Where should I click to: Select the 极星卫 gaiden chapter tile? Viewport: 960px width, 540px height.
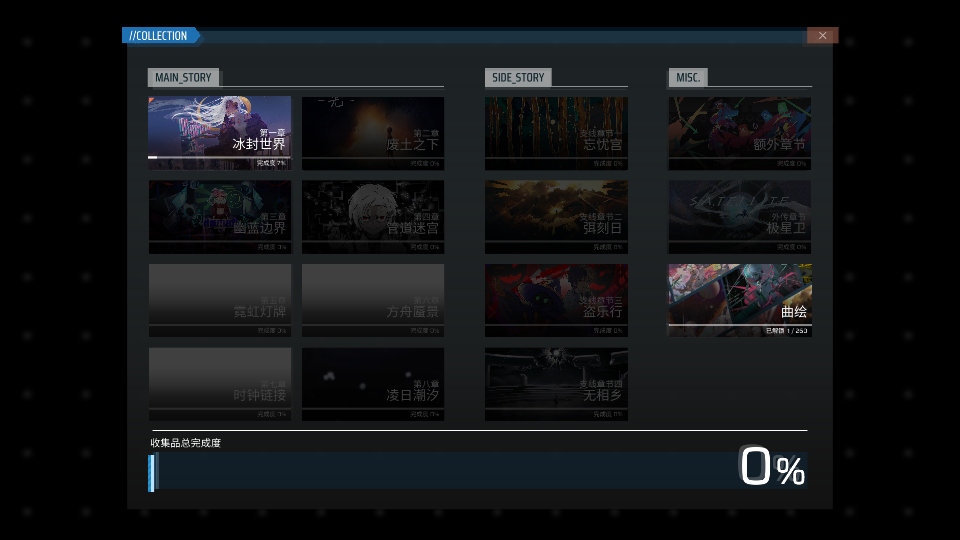pos(739,216)
